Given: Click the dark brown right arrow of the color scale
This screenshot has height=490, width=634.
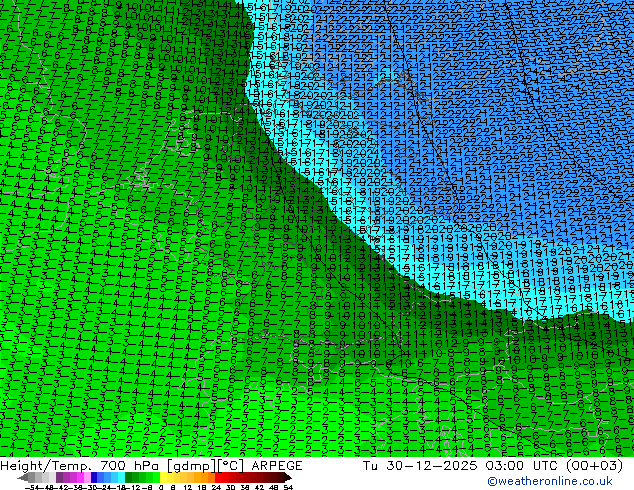Looking at the screenshot, I should coord(288,478).
